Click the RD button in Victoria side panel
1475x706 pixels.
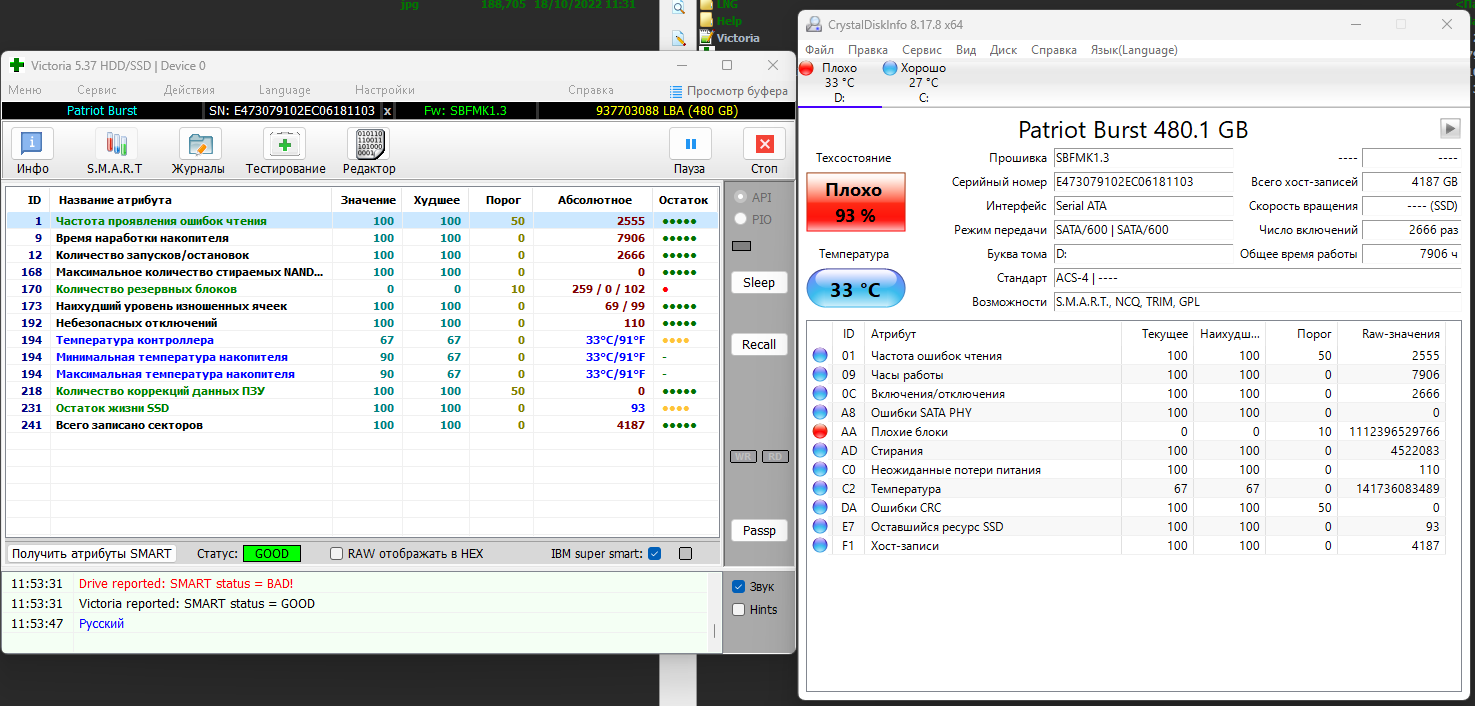[x=776, y=457]
